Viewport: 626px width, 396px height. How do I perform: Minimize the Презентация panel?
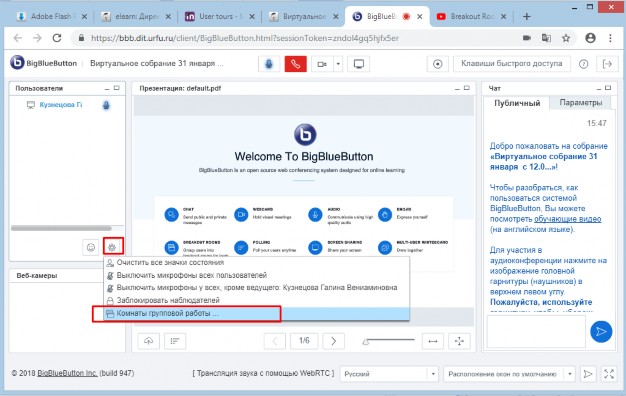[457, 89]
